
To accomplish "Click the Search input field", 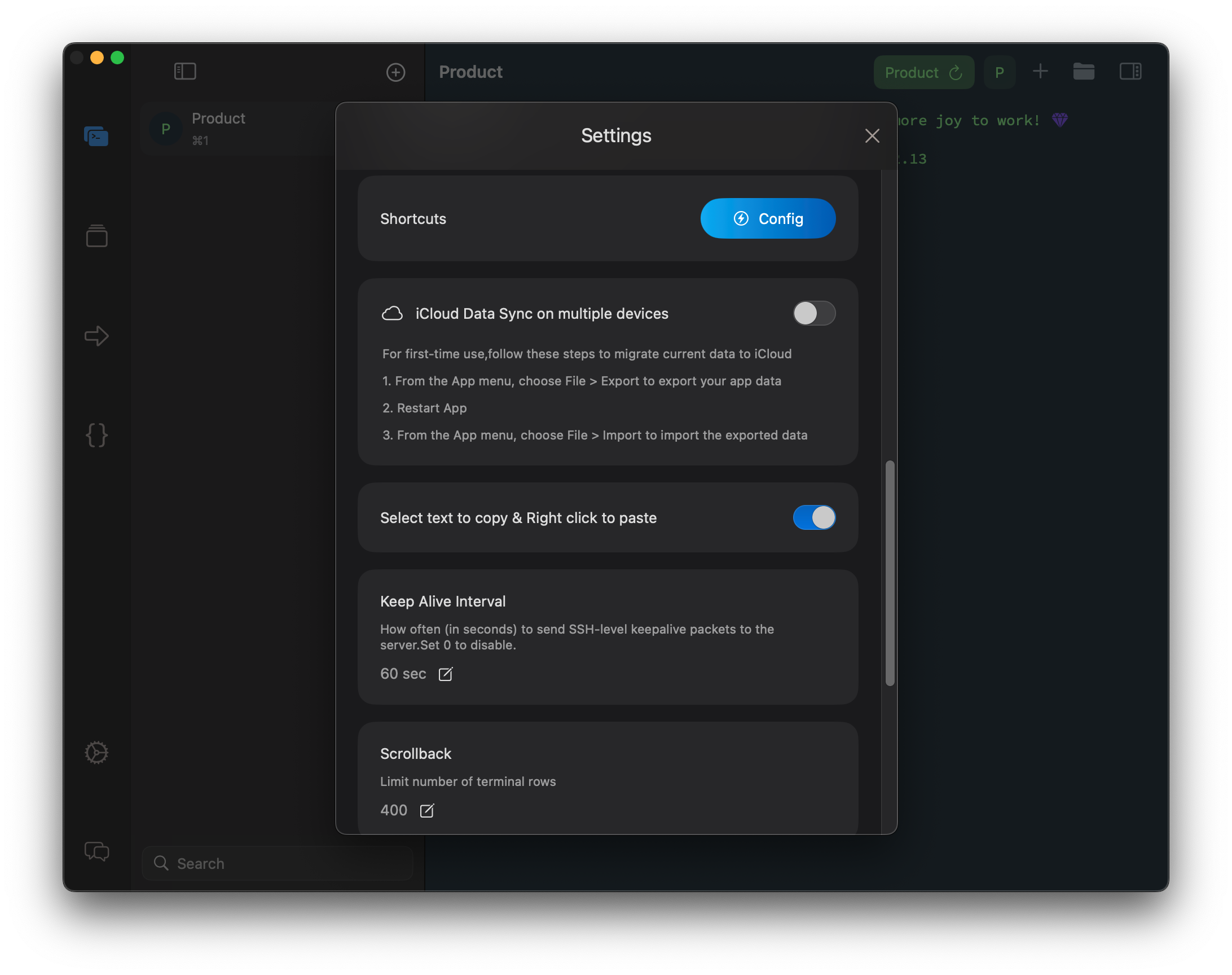I will [x=278, y=863].
